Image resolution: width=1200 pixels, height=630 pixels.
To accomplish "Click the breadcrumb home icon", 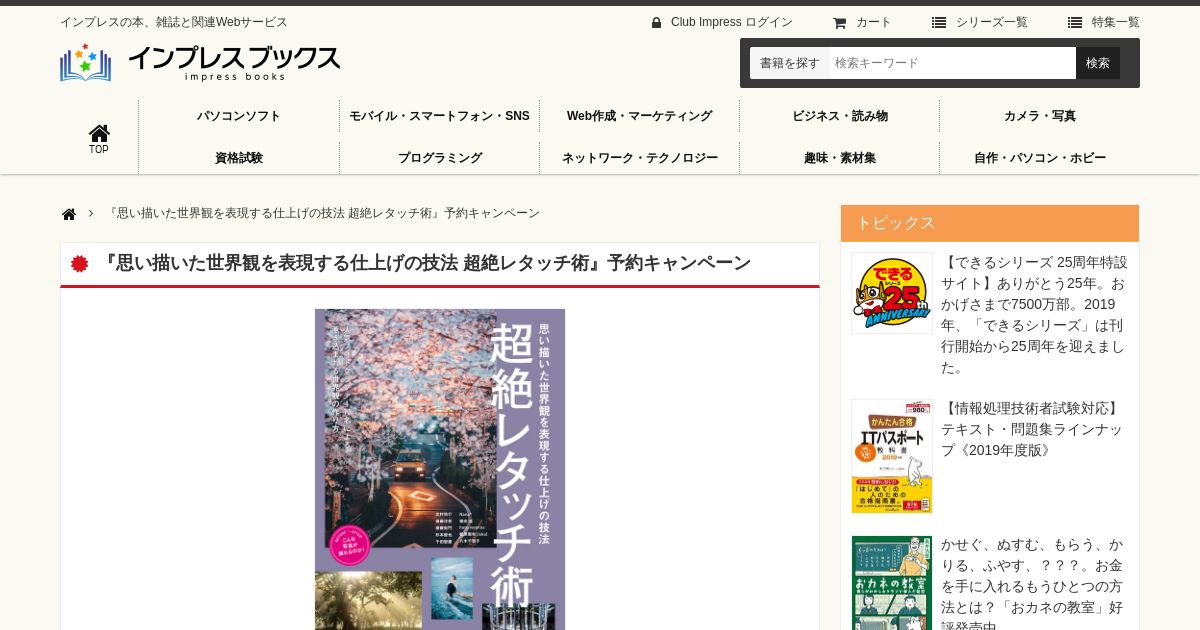I will point(69,214).
